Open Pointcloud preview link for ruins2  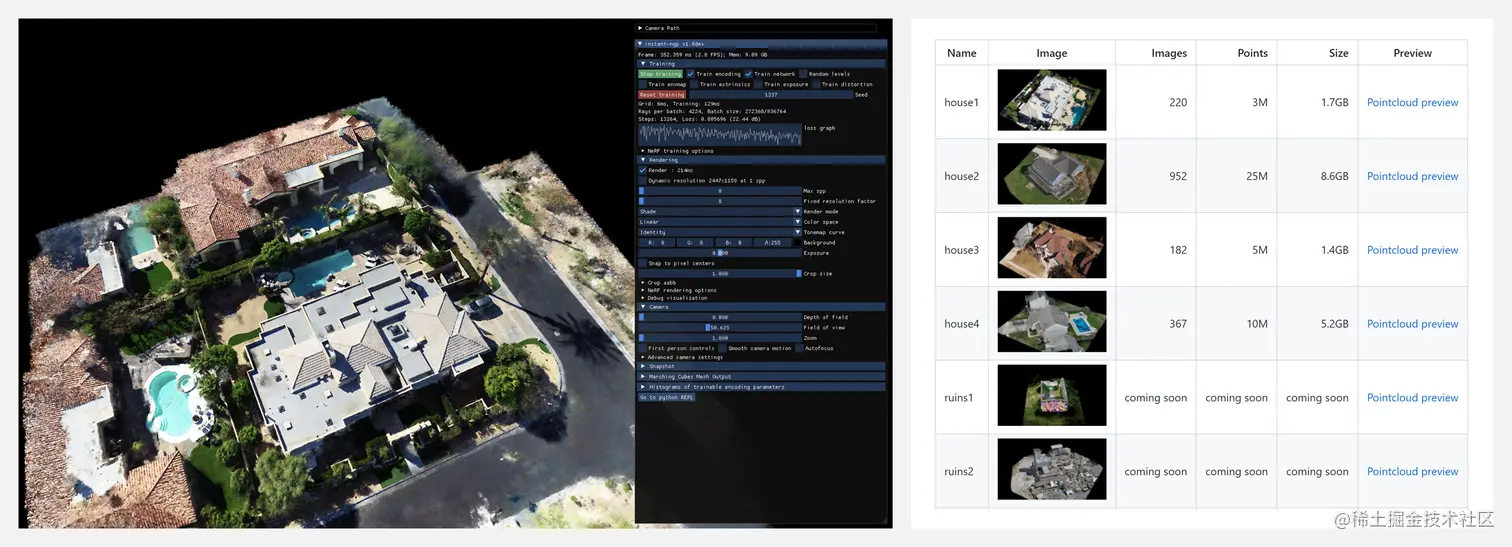pos(1412,471)
